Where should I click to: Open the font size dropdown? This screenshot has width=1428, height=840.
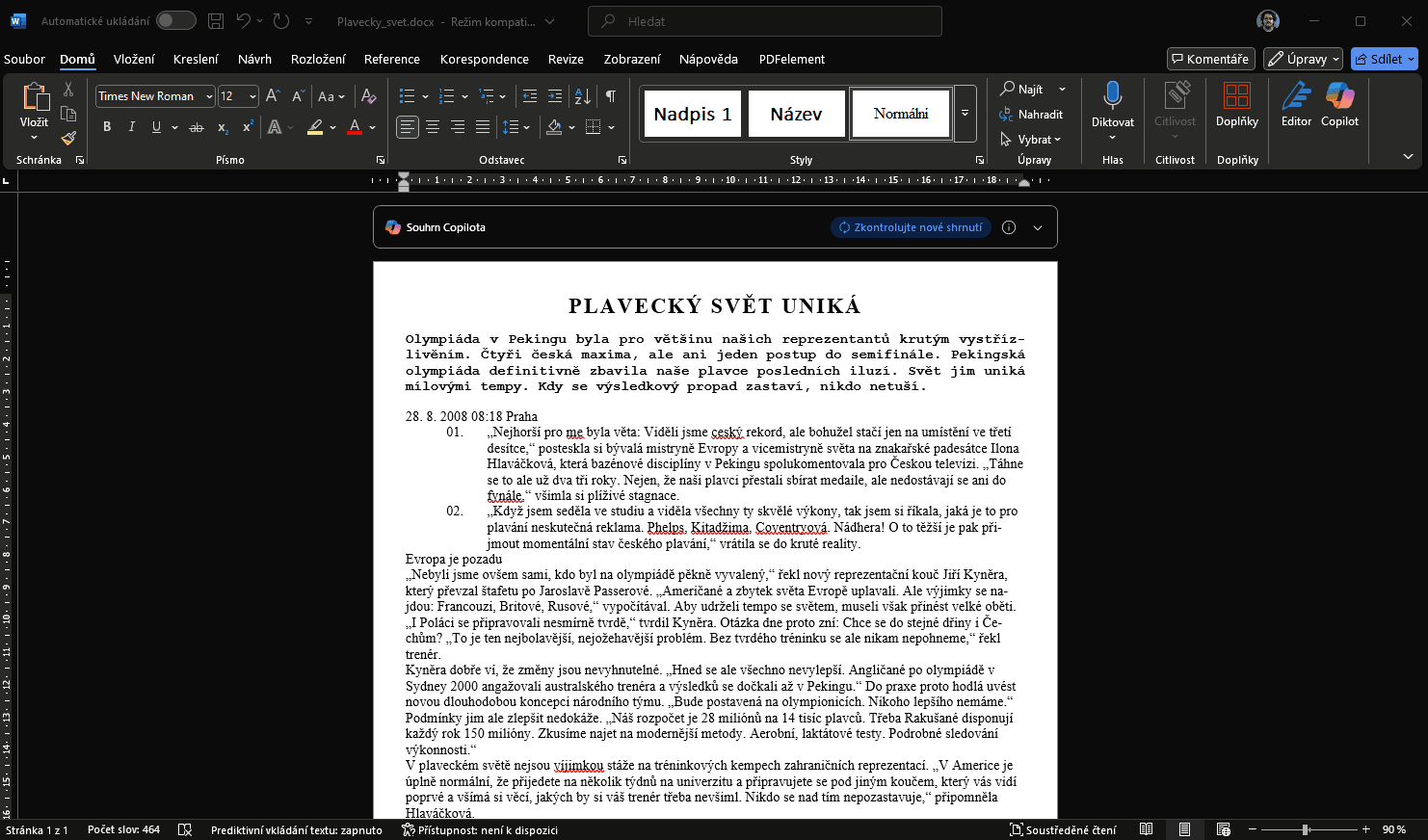252,96
